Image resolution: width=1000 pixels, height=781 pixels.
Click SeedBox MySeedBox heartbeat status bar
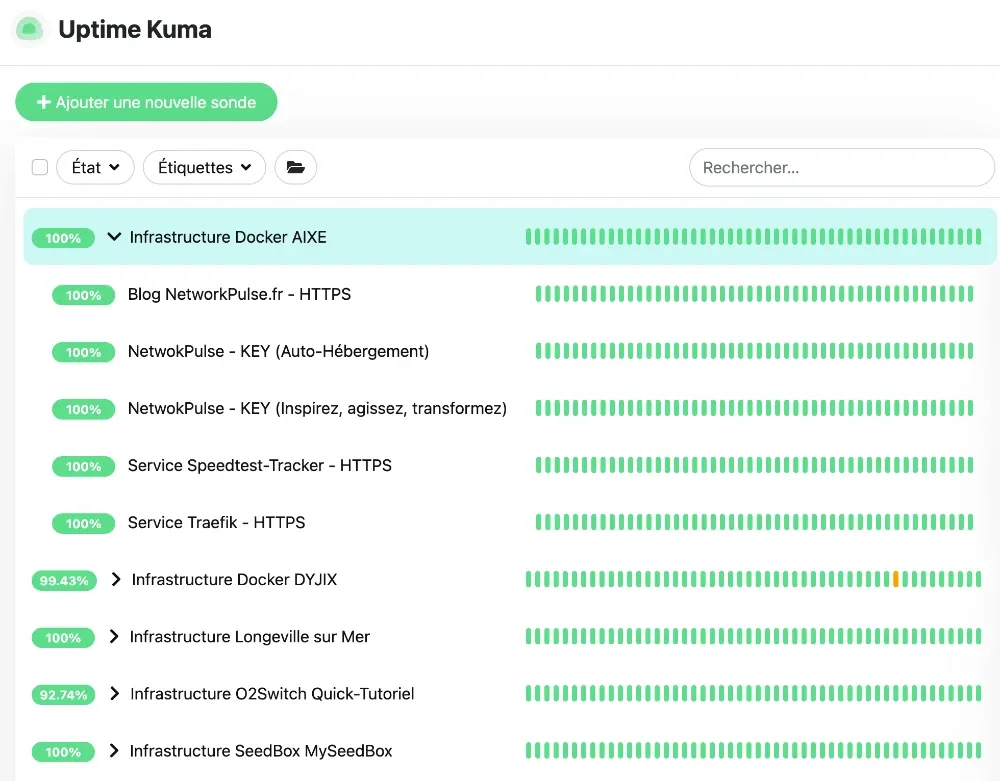pyautogui.click(x=753, y=750)
